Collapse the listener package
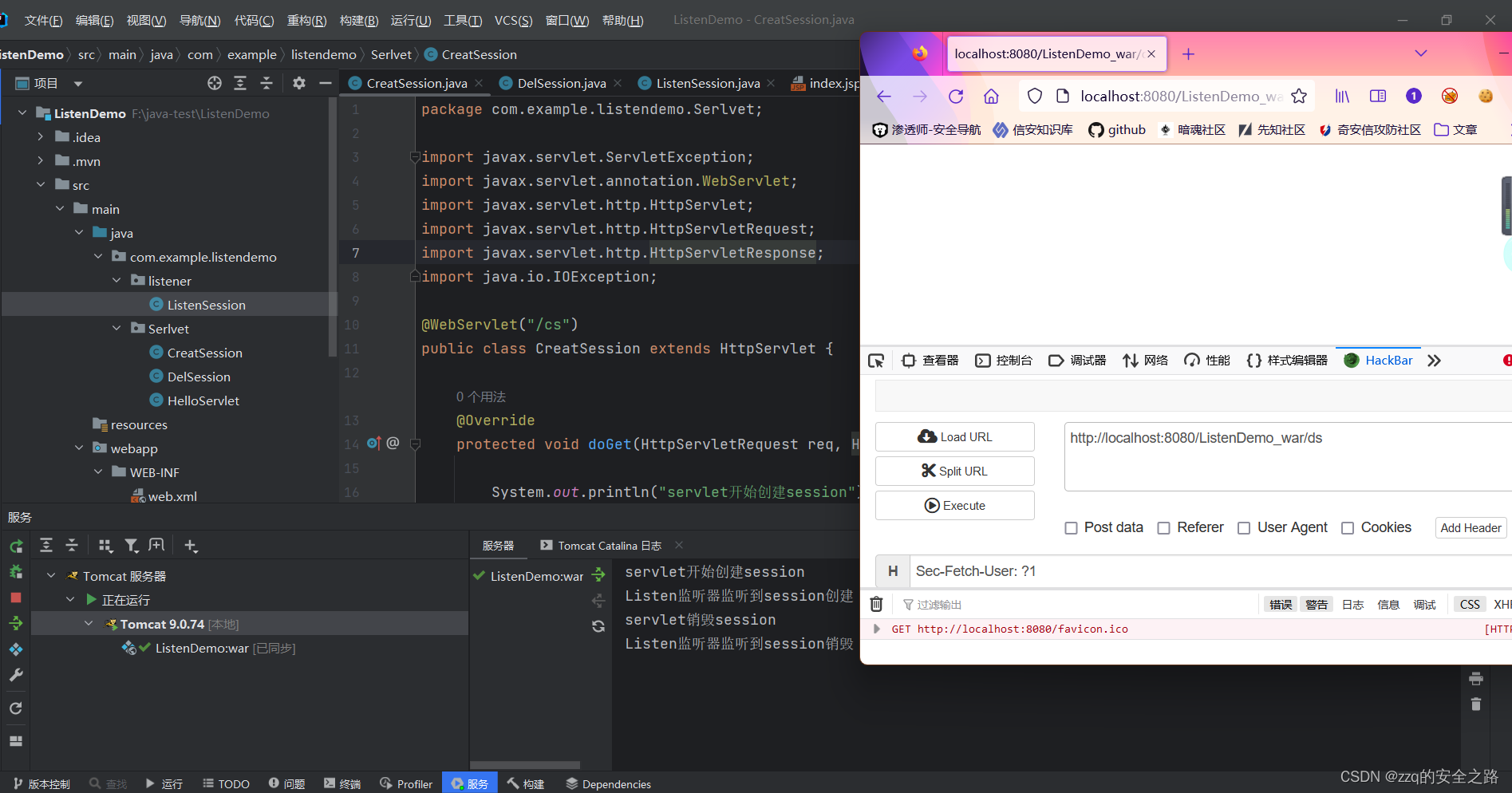The image size is (1512, 793). [x=117, y=281]
